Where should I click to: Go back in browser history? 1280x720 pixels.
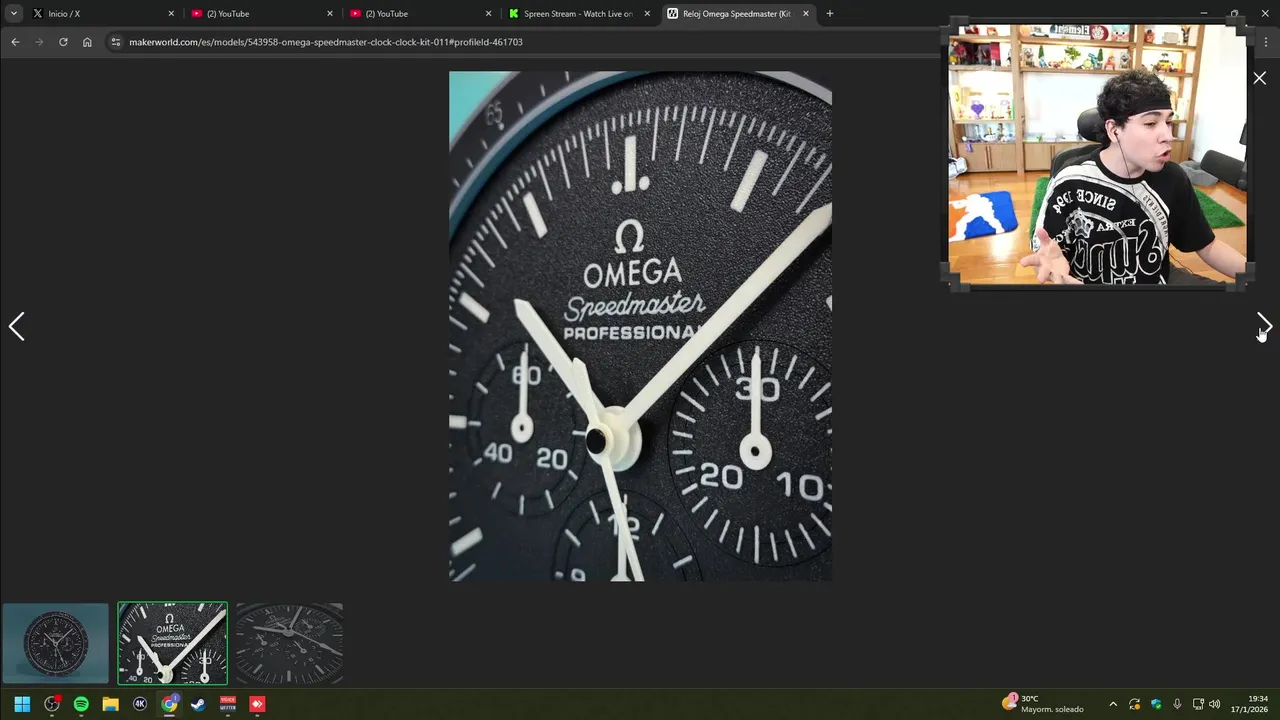click(x=15, y=42)
